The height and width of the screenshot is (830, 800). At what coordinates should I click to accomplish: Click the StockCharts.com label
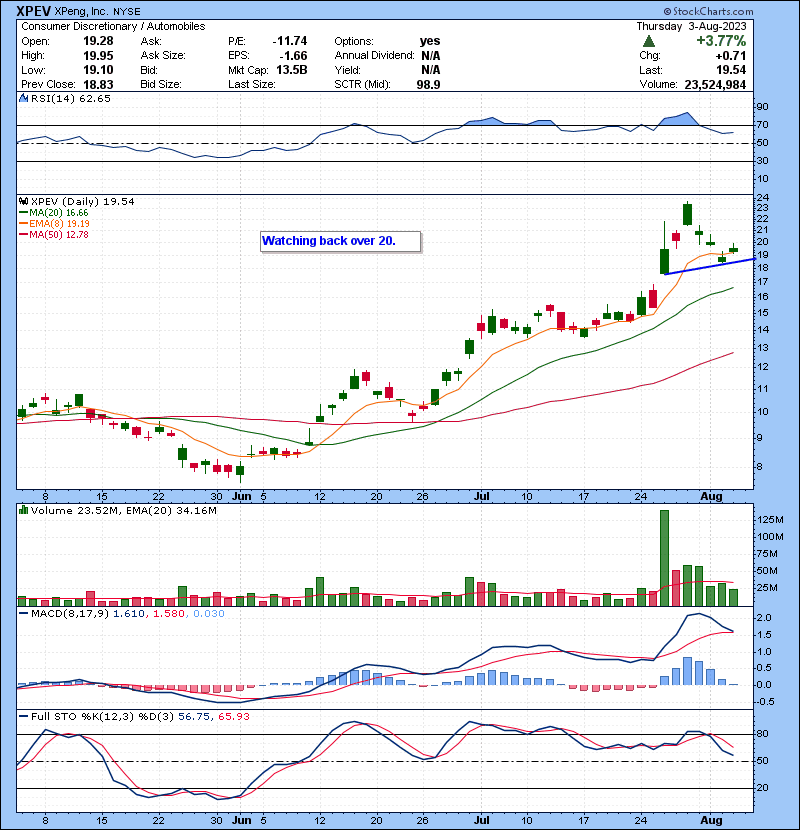tap(708, 11)
